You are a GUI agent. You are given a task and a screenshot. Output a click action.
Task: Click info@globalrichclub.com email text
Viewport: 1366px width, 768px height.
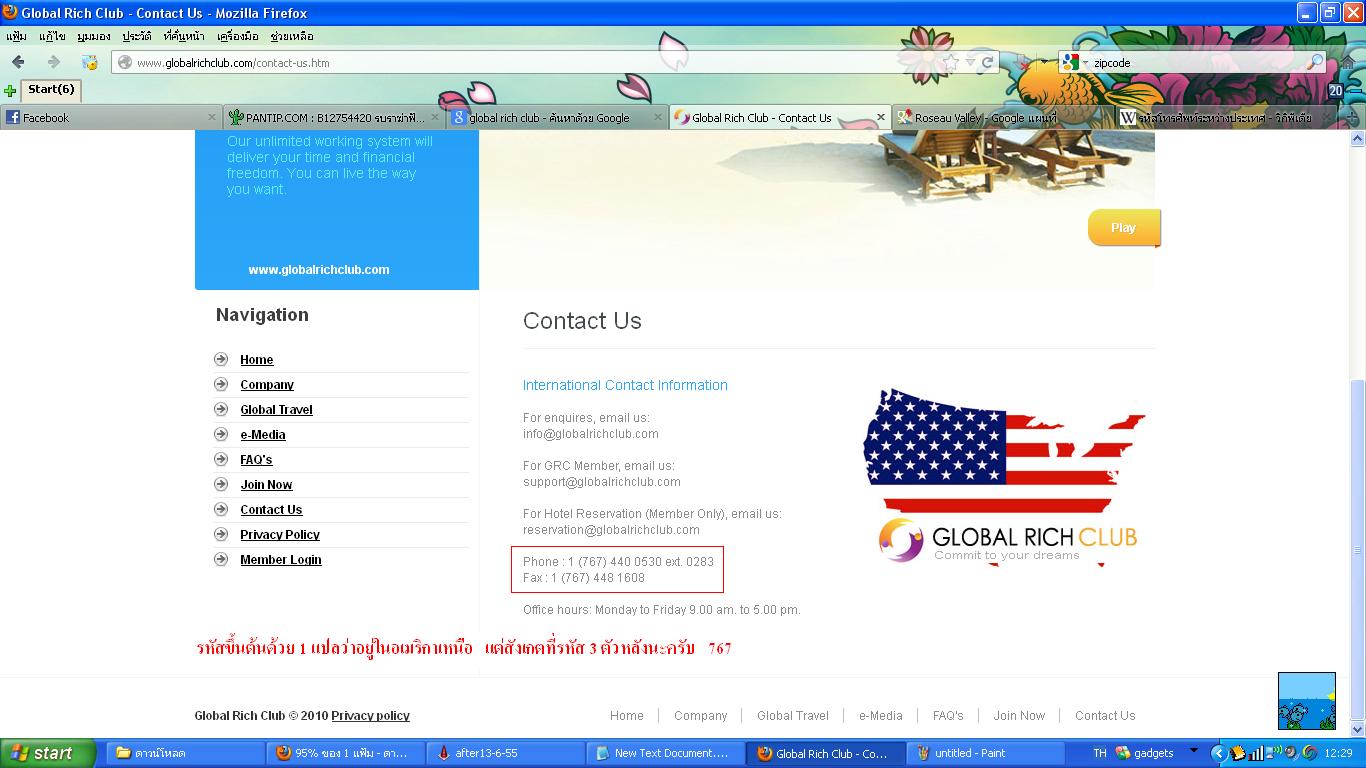(591, 434)
